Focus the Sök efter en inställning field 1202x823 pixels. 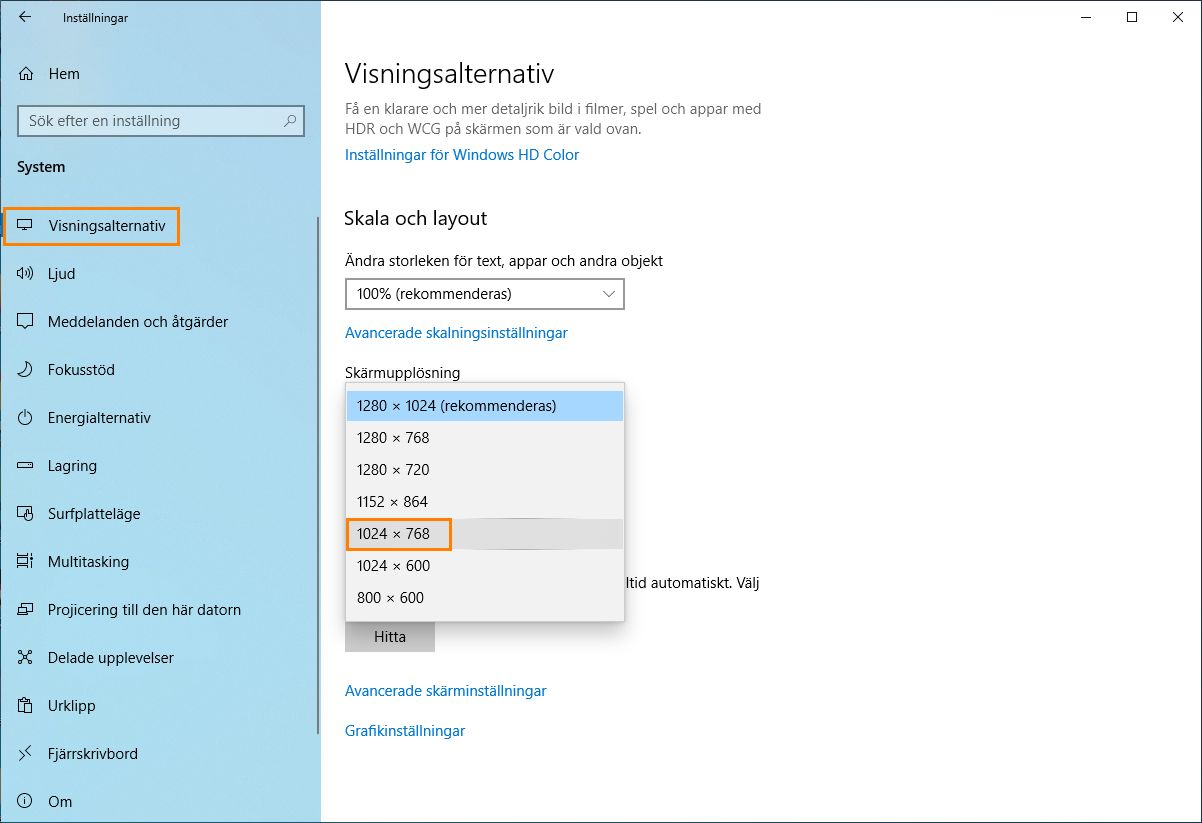coord(150,121)
